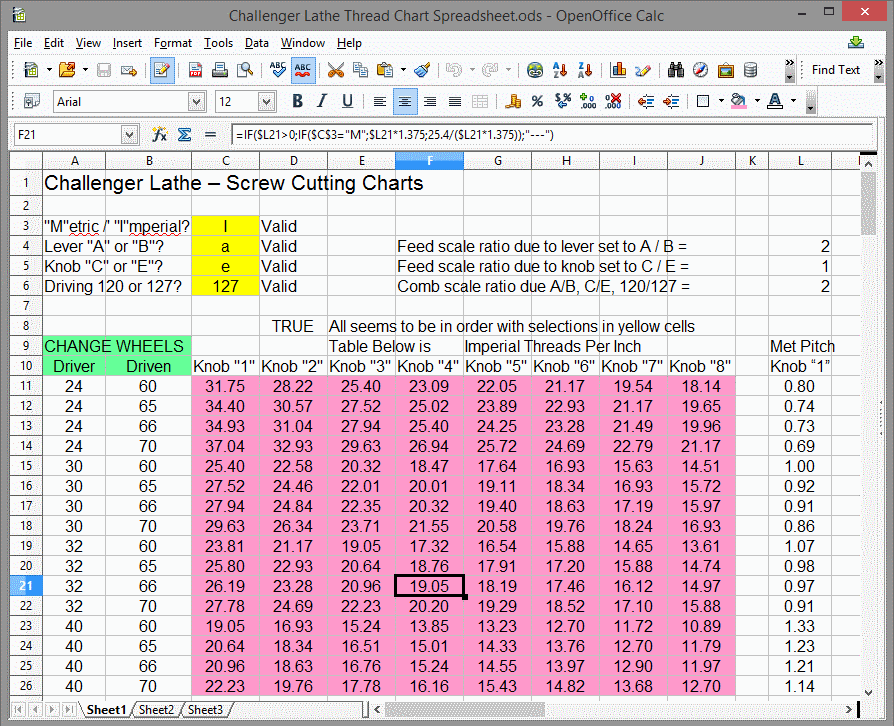894x726 pixels.
Task: Switch to the Sheet2 tab
Action: [x=156, y=710]
